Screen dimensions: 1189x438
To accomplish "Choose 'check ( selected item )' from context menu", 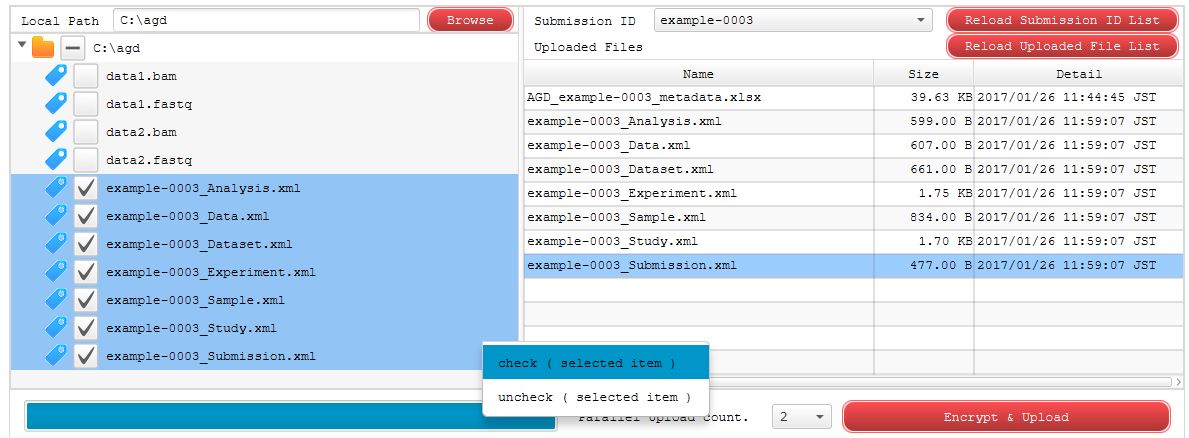I will point(587,363).
